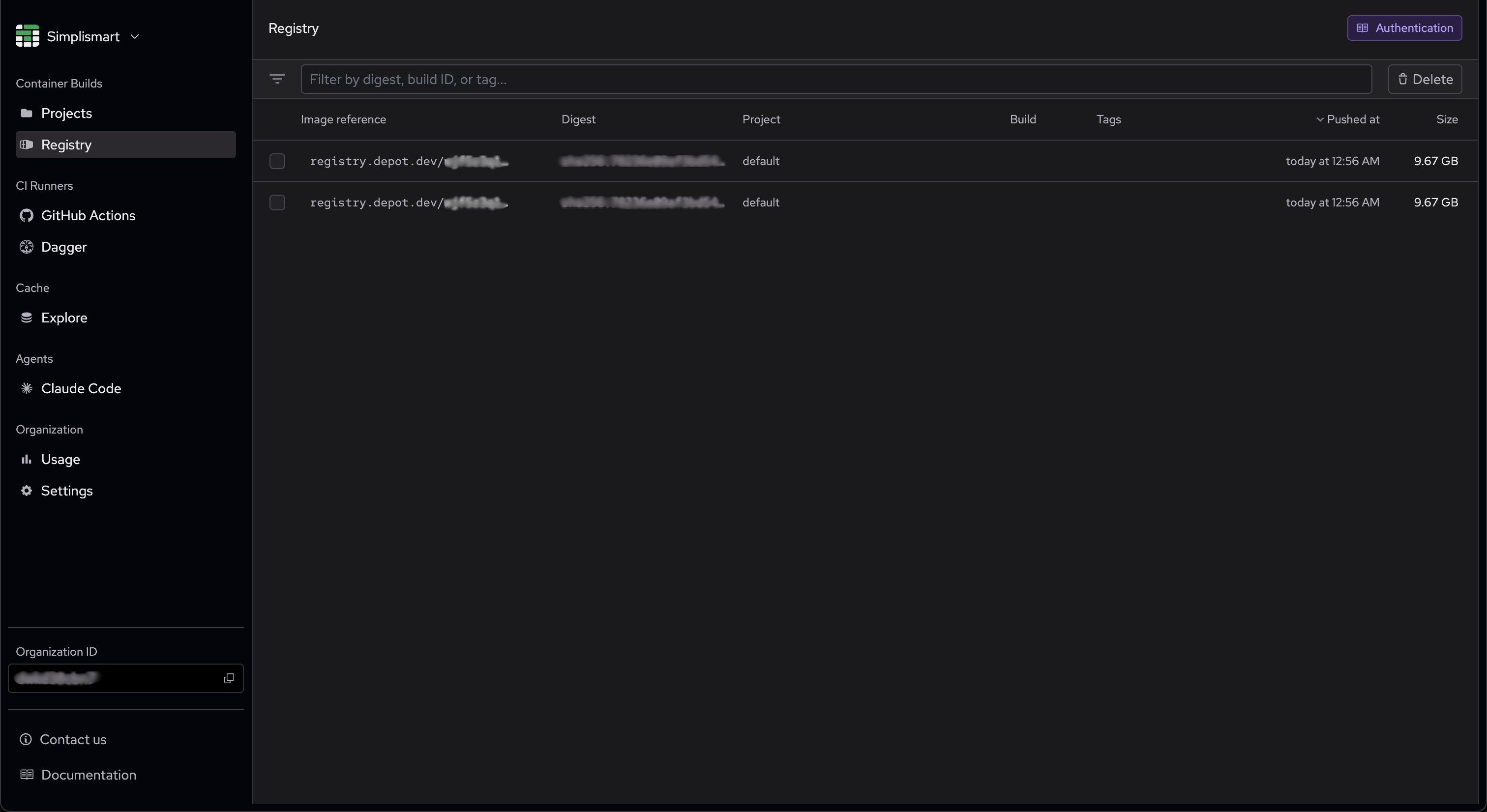1487x812 pixels.
Task: Check the second registry image row checkbox
Action: pos(277,202)
